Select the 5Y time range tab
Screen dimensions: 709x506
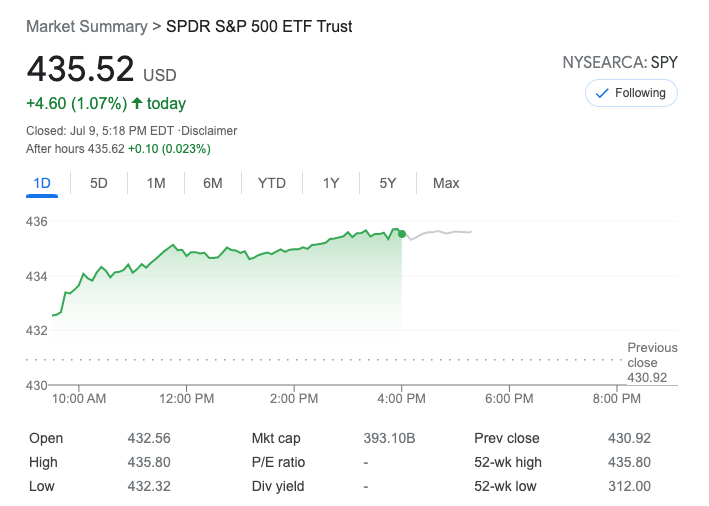pyautogui.click(x=388, y=183)
